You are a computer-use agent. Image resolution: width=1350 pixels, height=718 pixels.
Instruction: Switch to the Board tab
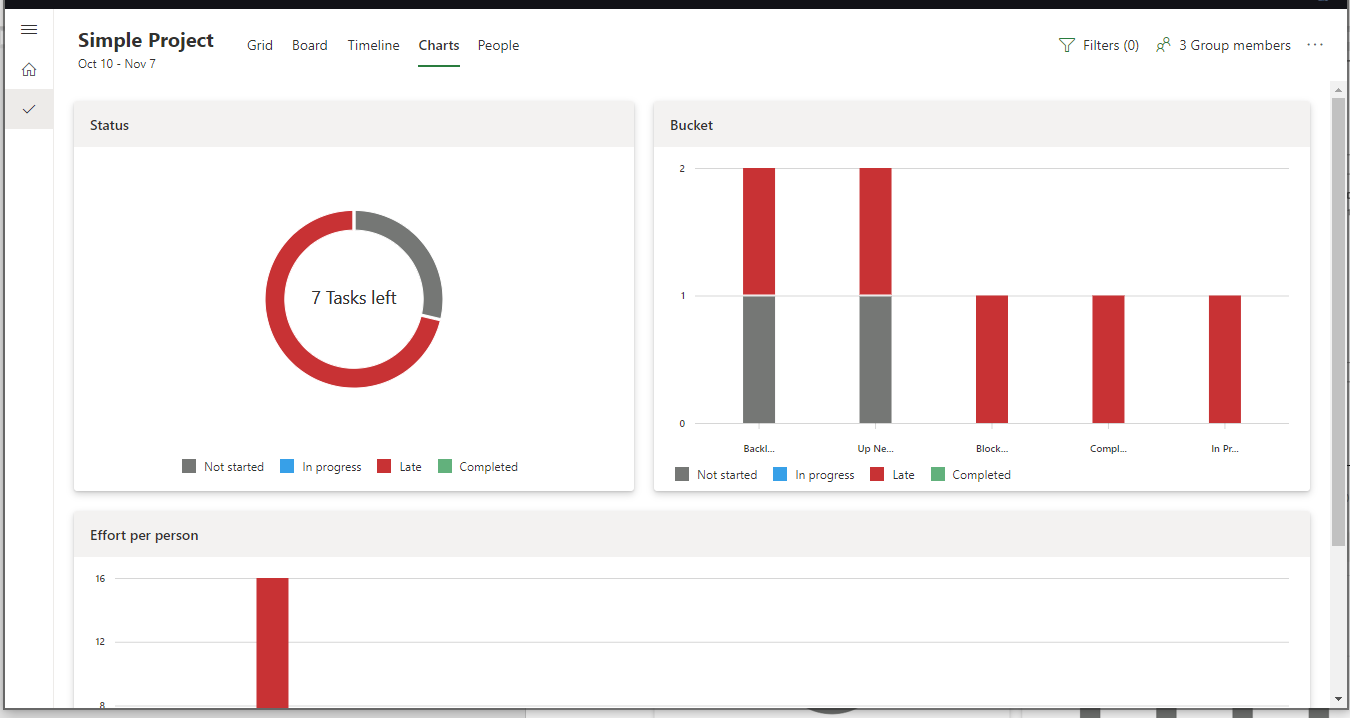(x=310, y=45)
